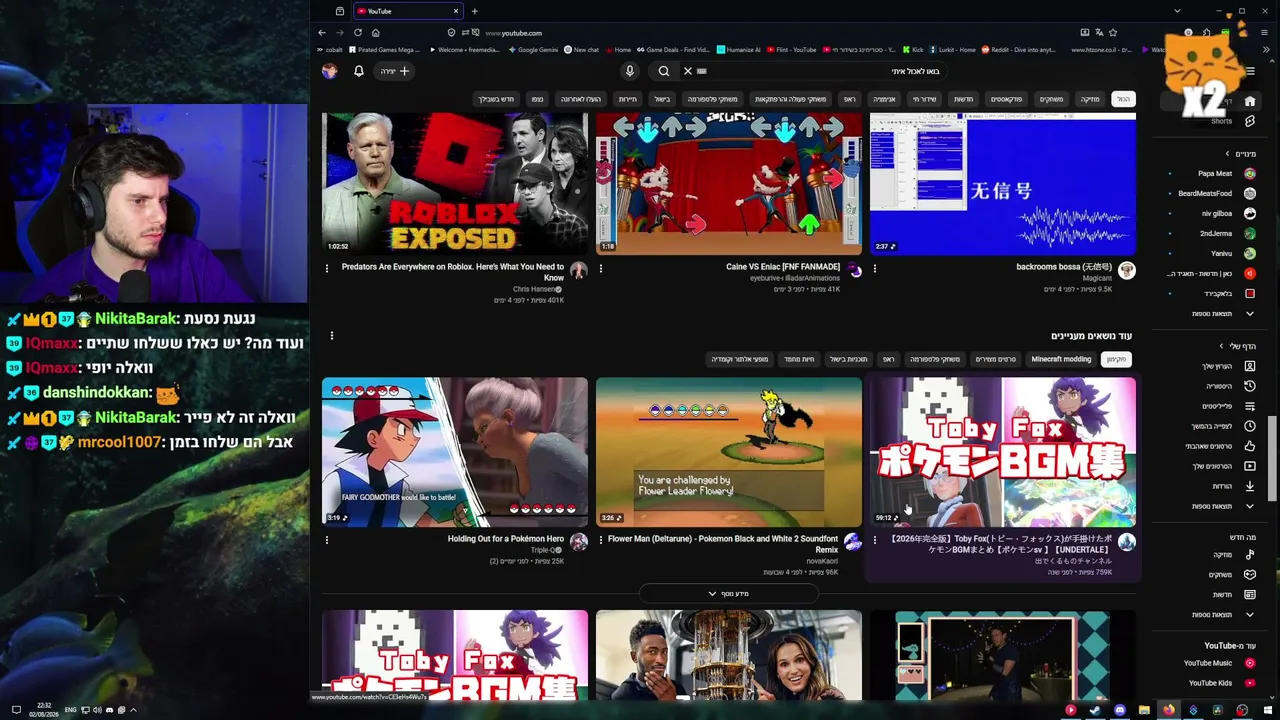Image resolution: width=1280 pixels, height=720 pixels.
Task: Open the browser tab list dropdown arrow
Action: [x=1177, y=11]
